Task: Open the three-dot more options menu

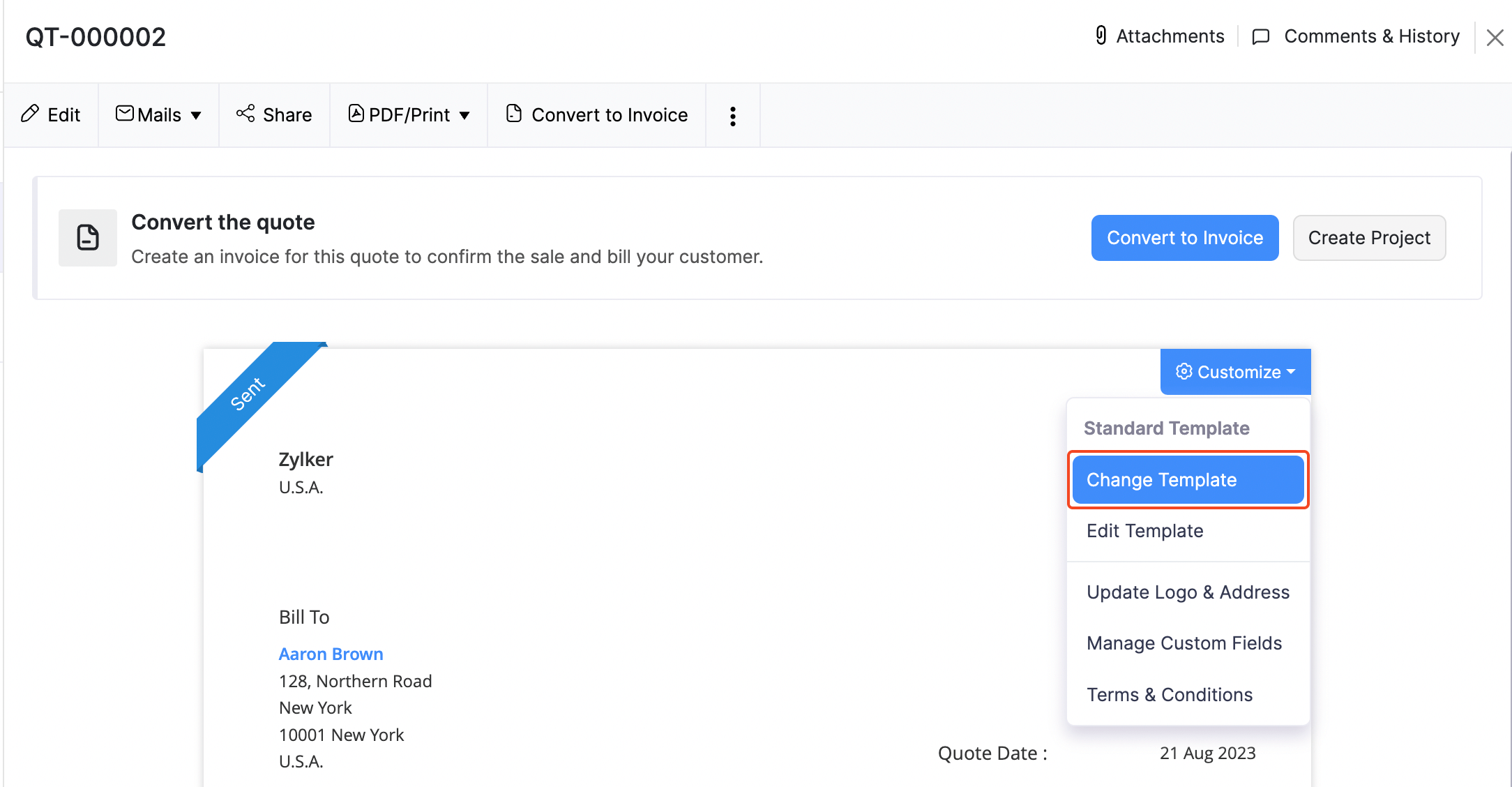Action: (x=732, y=116)
